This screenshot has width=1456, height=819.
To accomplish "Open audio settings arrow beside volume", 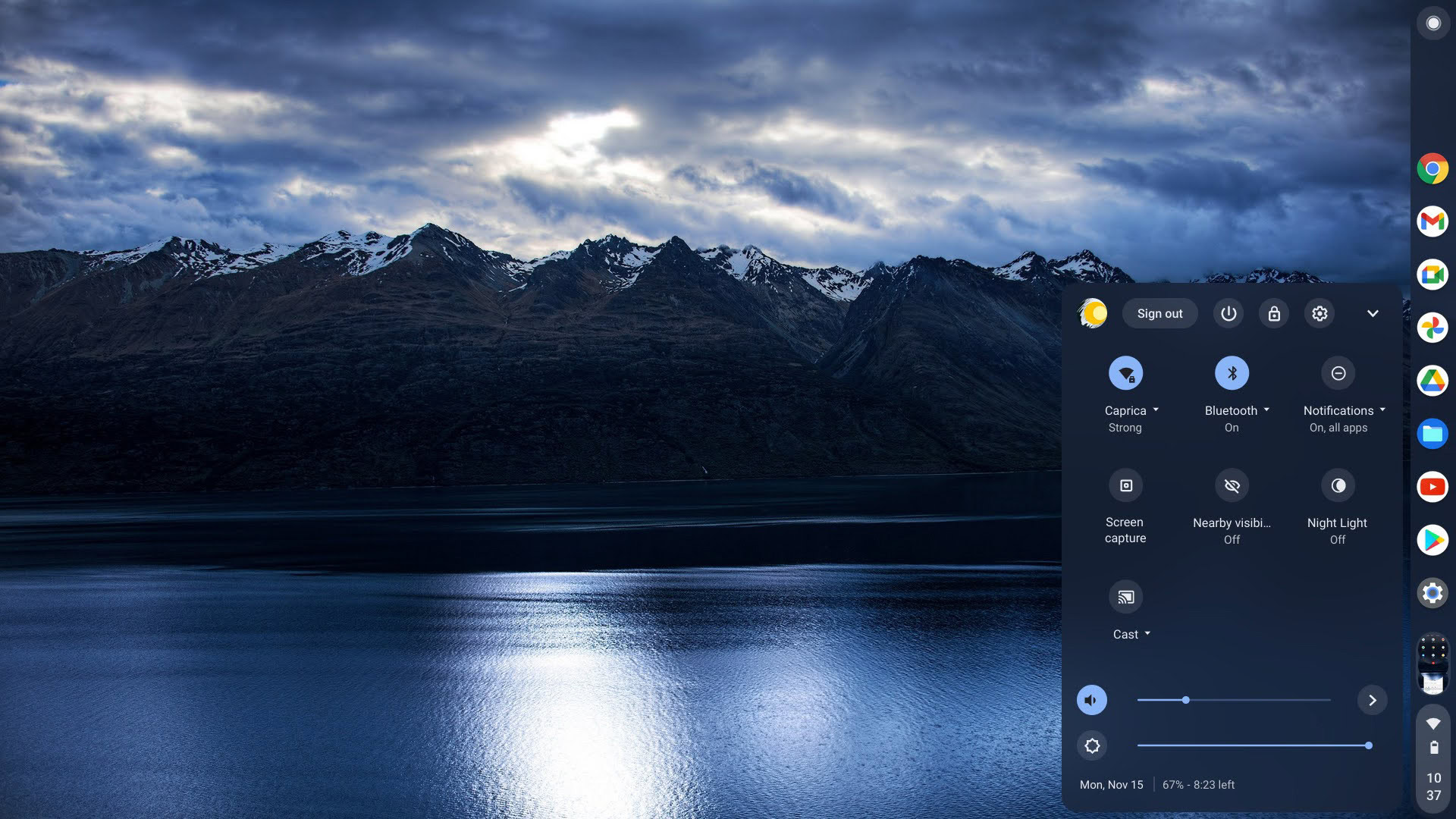I will click(1372, 700).
